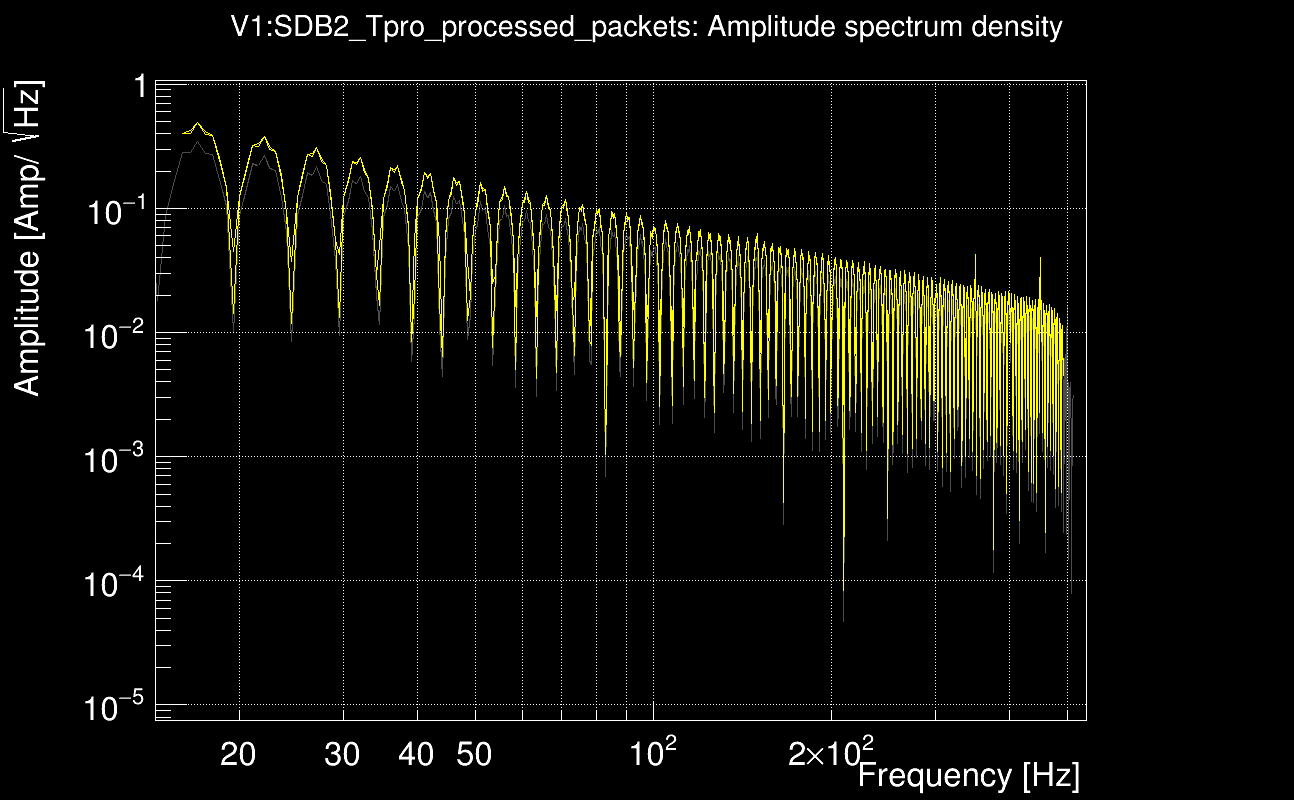Viewport: 1294px width, 800px height.
Task: Click the 40 tick on frequency axis
Action: tap(416, 754)
